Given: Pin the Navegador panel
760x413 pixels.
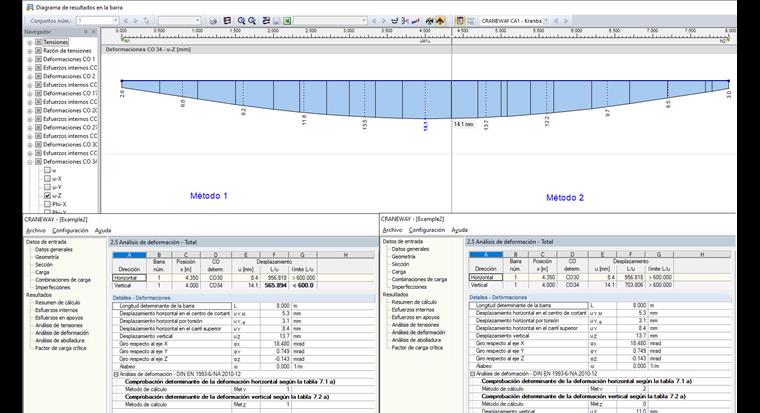Looking at the screenshot, I should coord(86,32).
